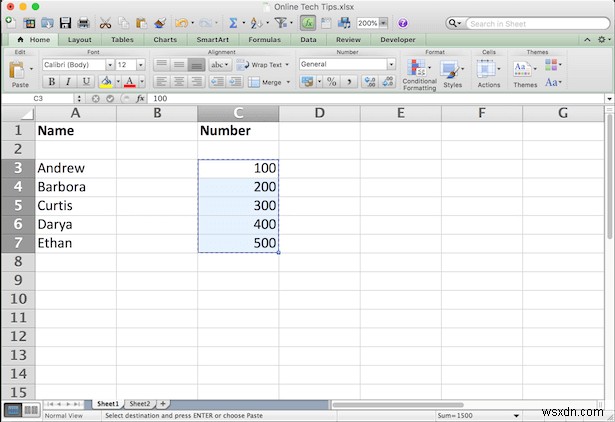Save the workbook with floppy icon
This screenshot has width=615, height=422.
coord(65,23)
